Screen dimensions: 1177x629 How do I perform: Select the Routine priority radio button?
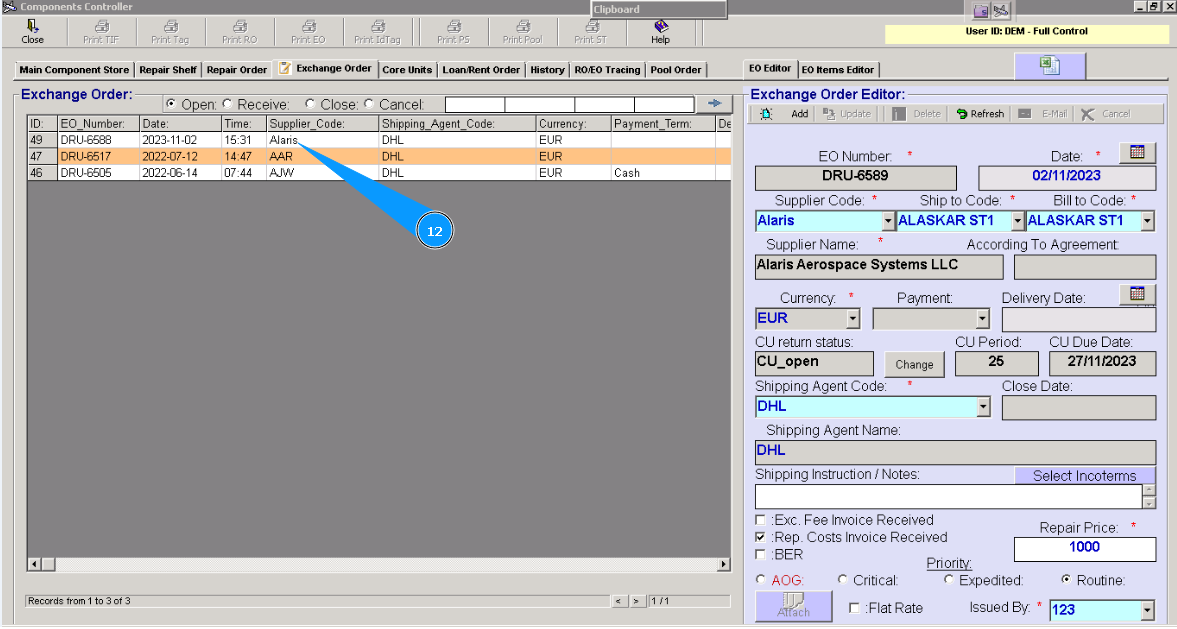tap(1066, 579)
